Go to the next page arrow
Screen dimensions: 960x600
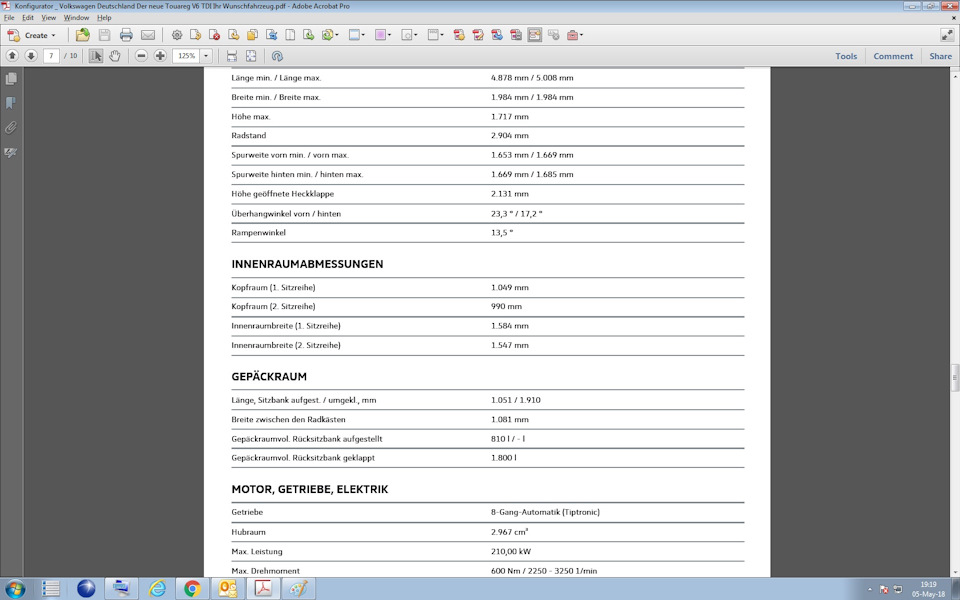click(x=31, y=56)
